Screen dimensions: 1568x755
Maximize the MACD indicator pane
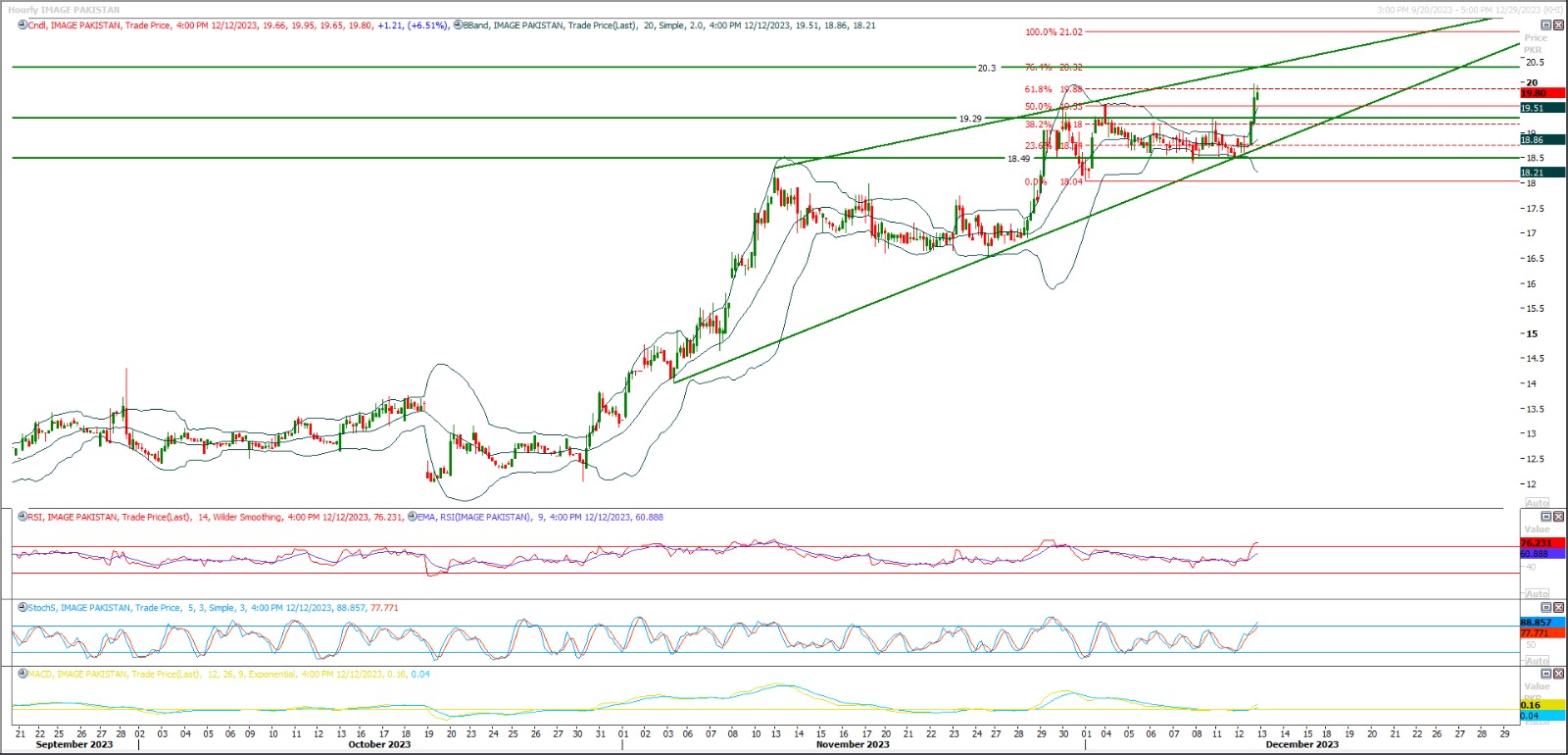[x=1546, y=674]
